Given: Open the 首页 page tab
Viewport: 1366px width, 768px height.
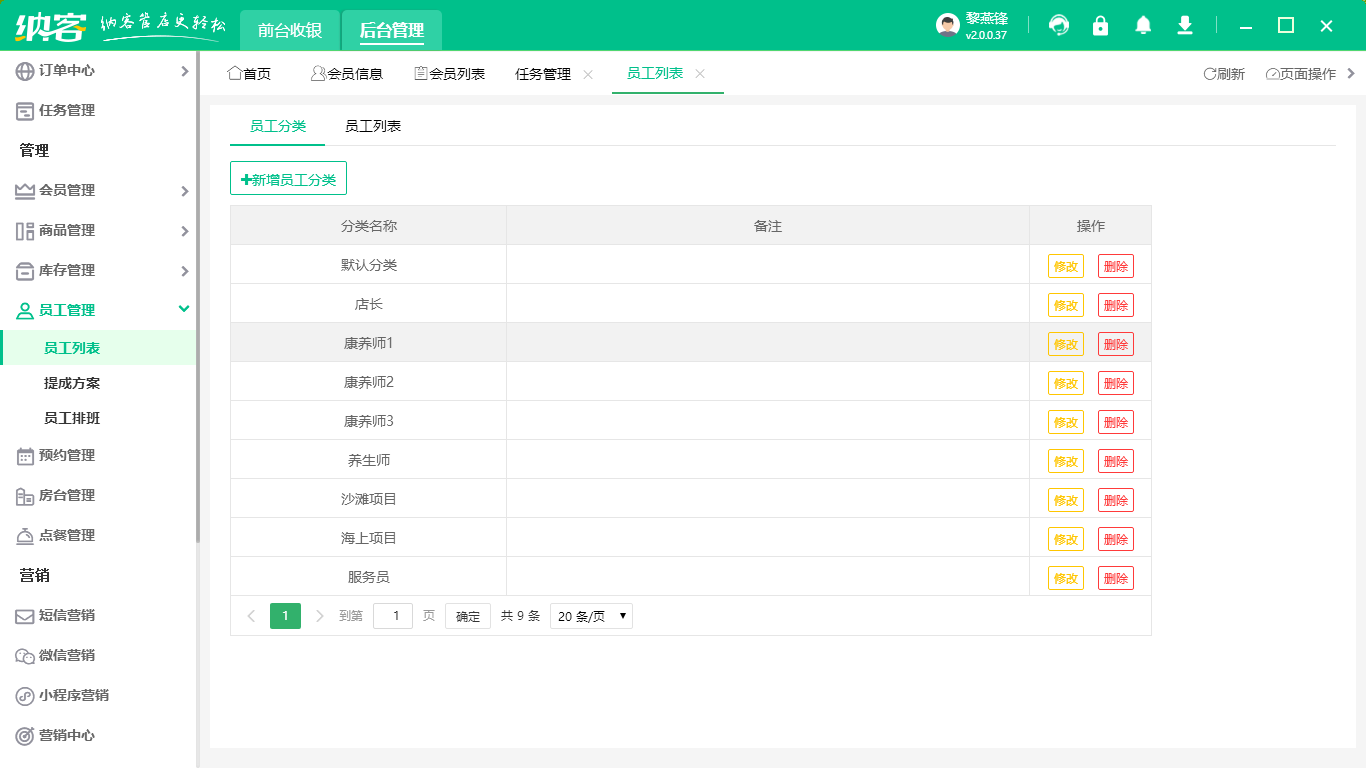Looking at the screenshot, I should coord(249,74).
